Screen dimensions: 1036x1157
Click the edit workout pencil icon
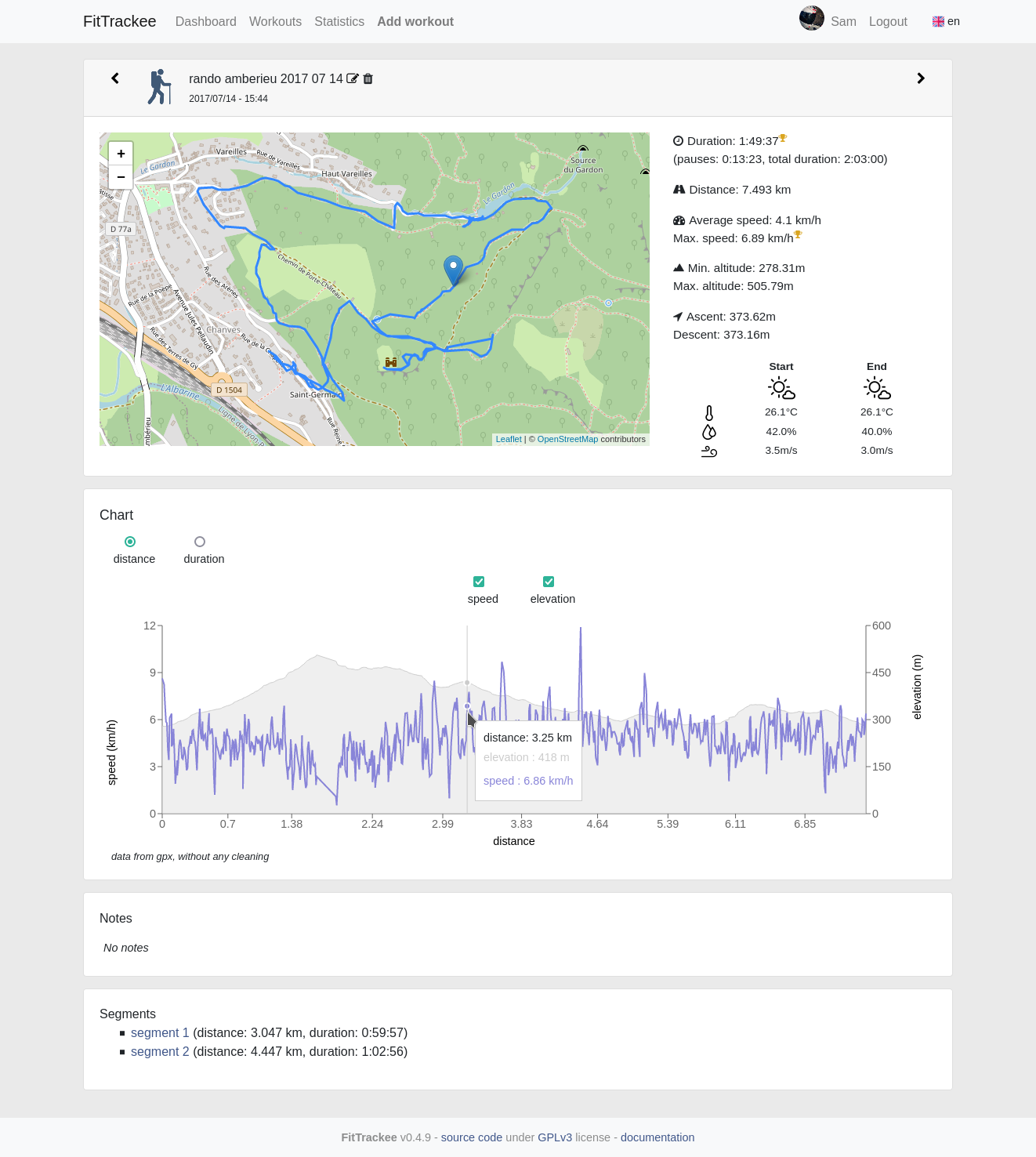(x=353, y=78)
